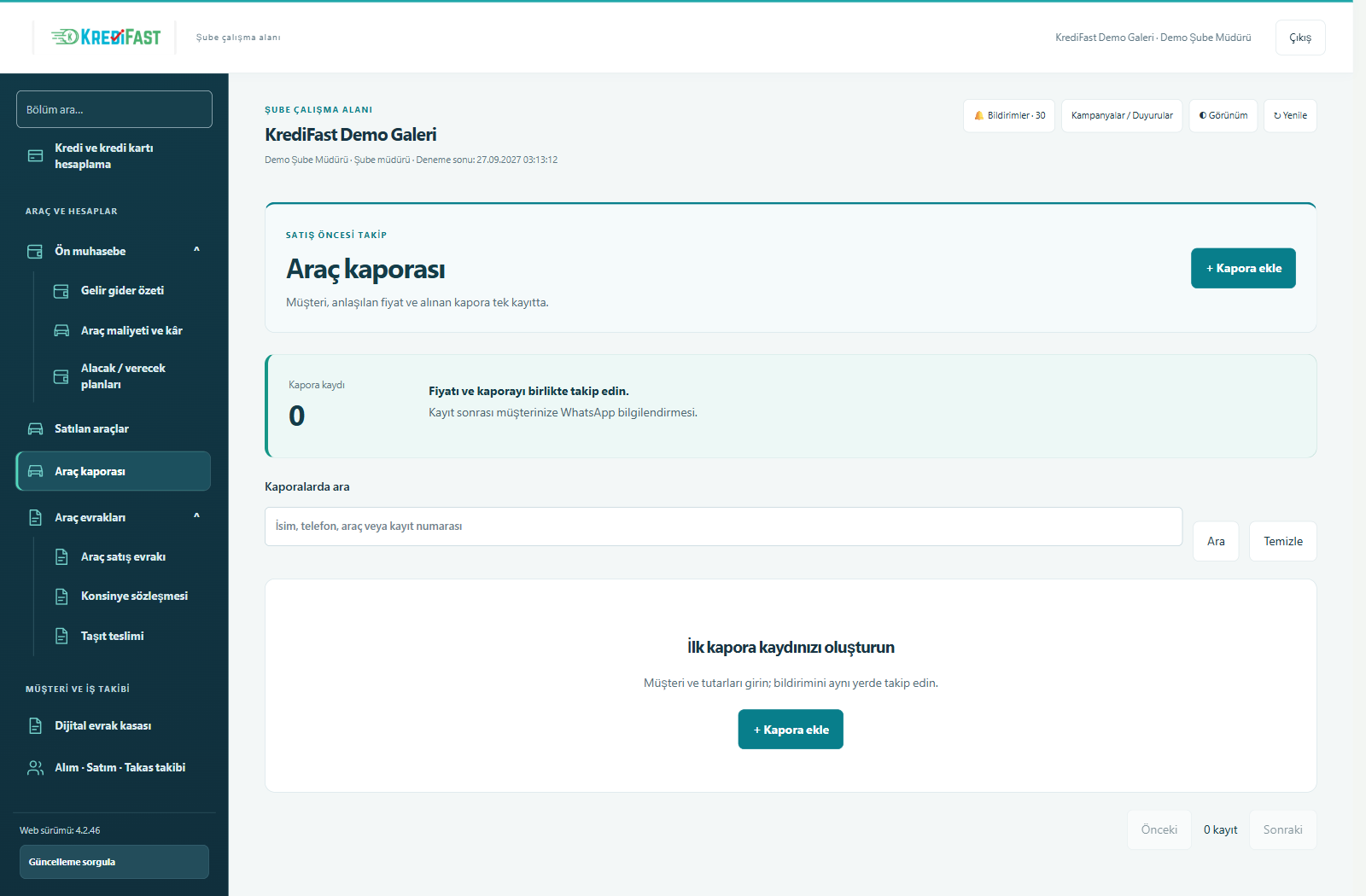Screen dimensions: 1366x896
Task: Click the Araç evrakları document icon
Action: pos(35,517)
